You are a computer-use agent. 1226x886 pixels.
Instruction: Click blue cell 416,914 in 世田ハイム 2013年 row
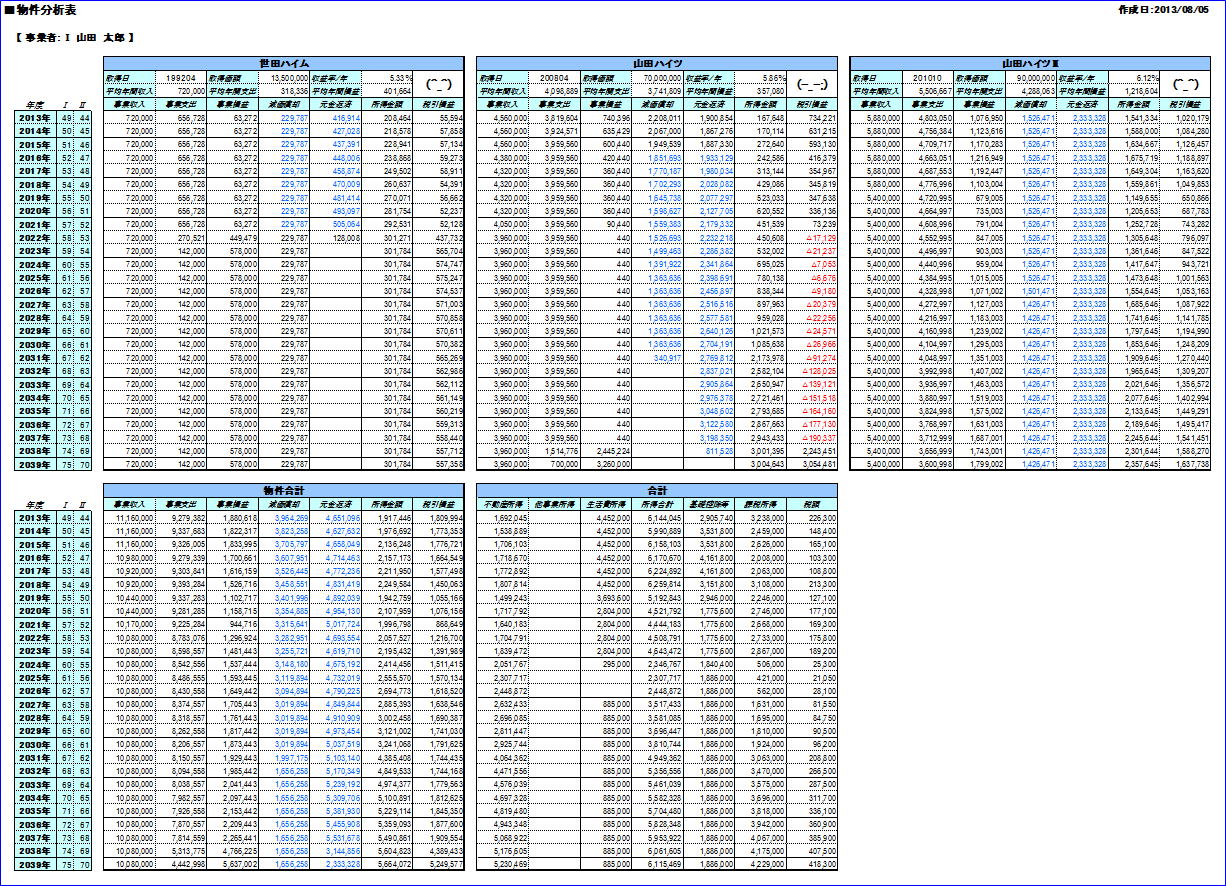pyautogui.click(x=336, y=118)
